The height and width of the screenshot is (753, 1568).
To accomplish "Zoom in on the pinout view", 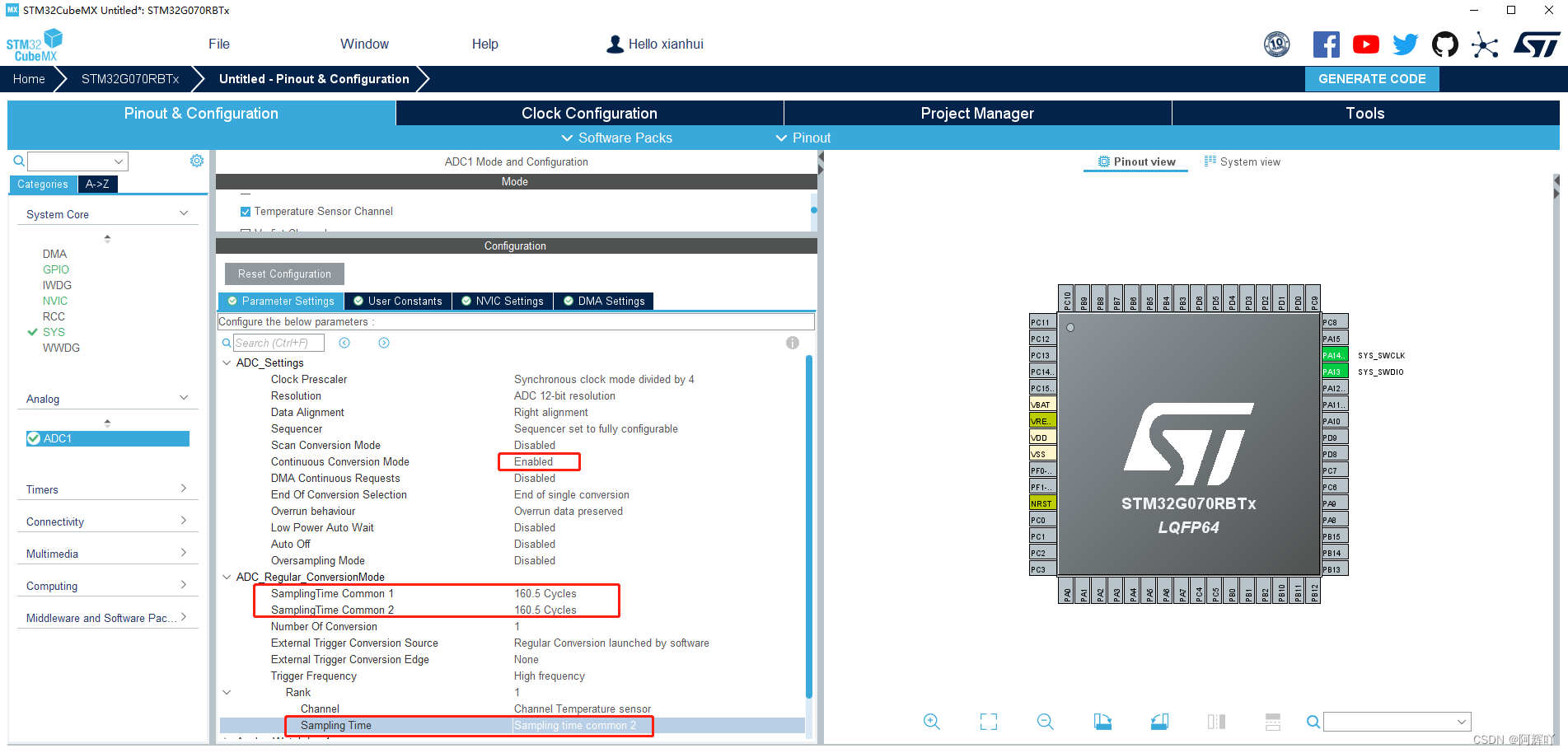I will [932, 722].
